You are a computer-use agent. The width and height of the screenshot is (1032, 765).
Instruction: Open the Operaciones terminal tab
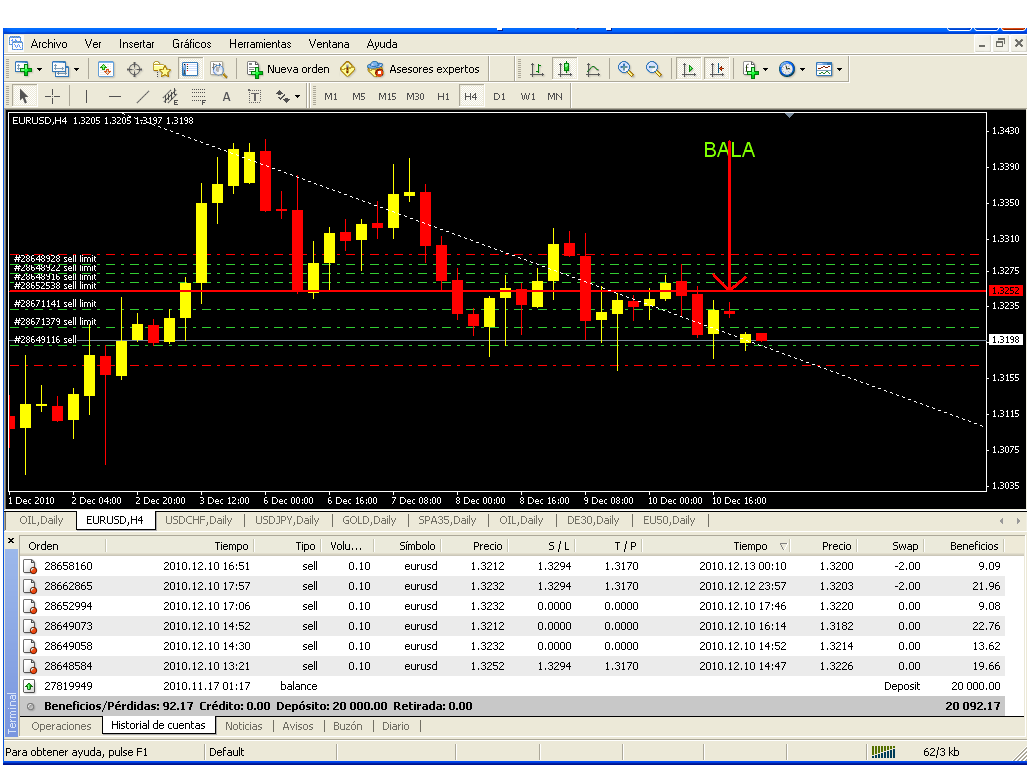point(61,726)
